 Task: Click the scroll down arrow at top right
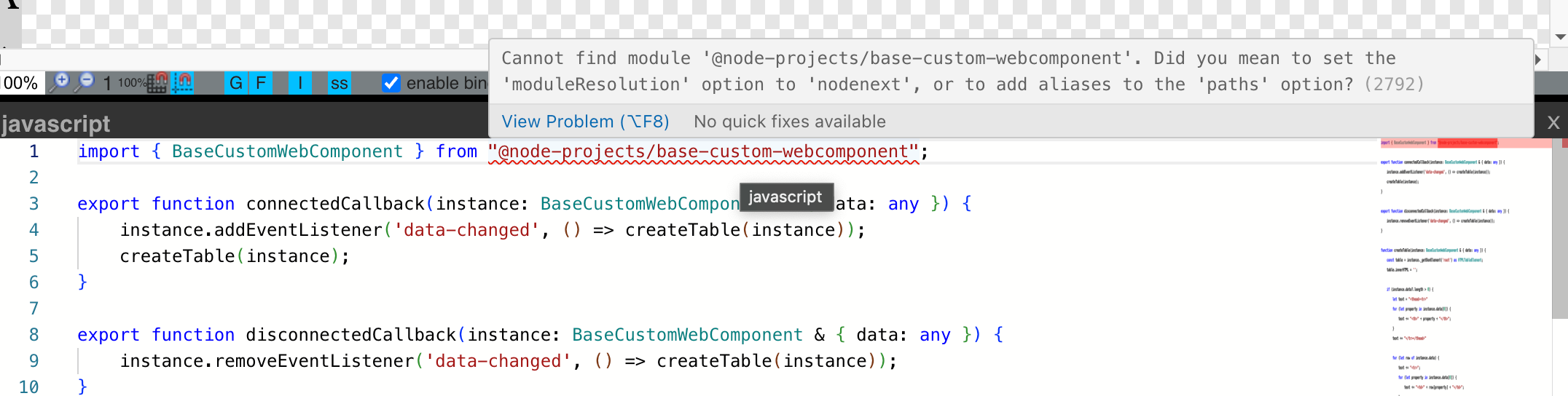1560,36
